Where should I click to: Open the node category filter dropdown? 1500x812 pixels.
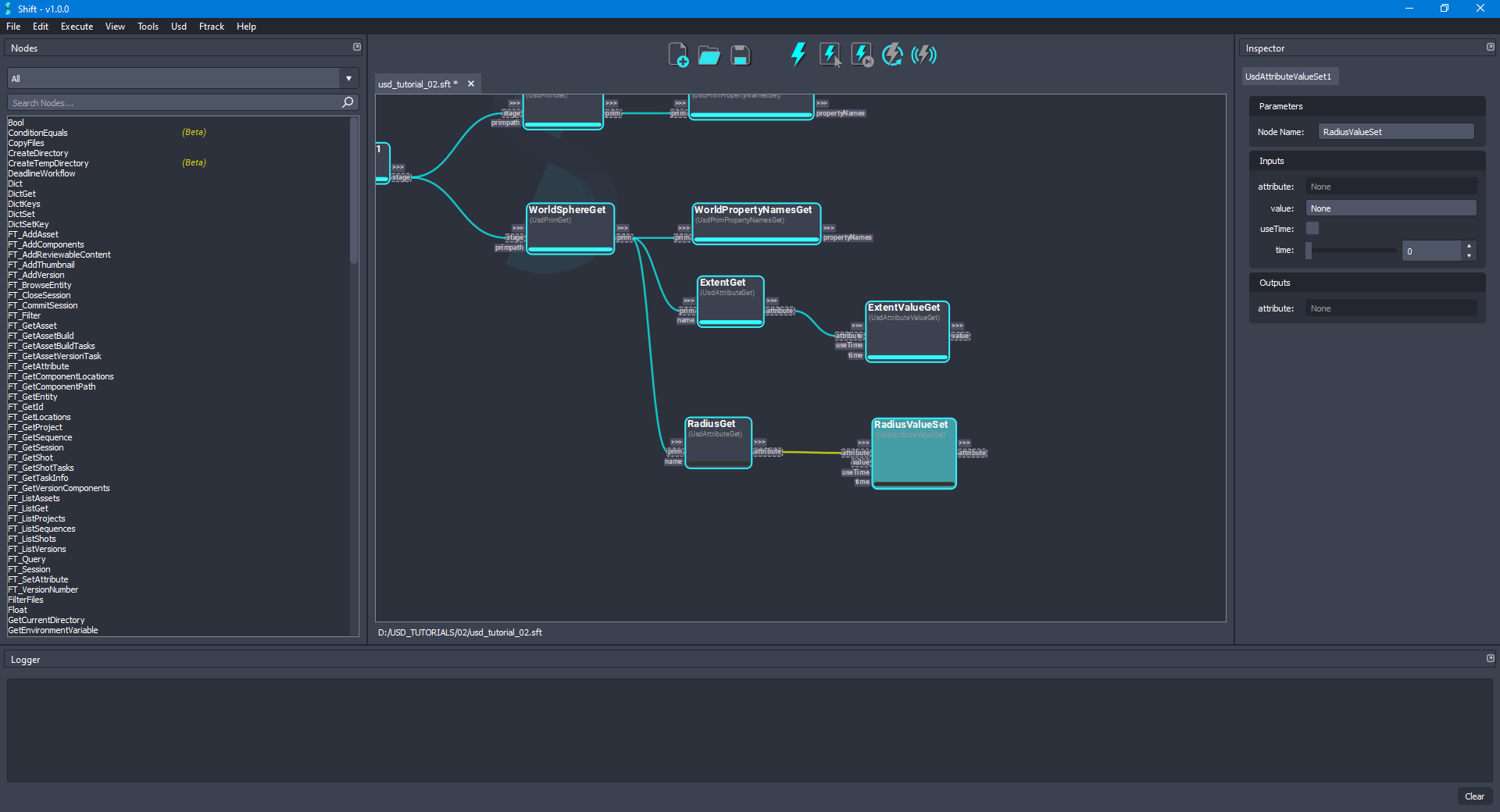(x=348, y=78)
